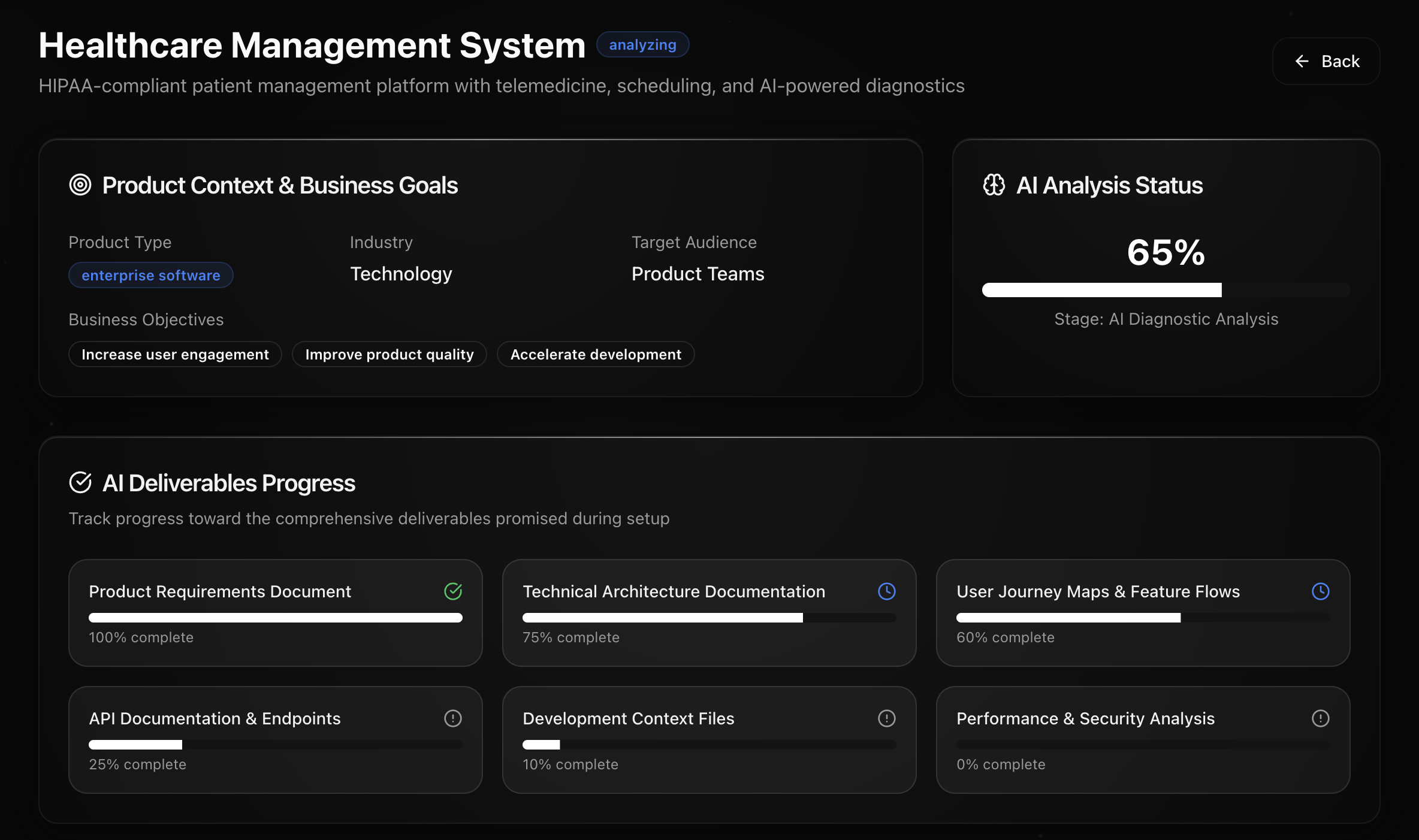
Task: Click clock icon on User Journey Maps card
Action: 1321,591
